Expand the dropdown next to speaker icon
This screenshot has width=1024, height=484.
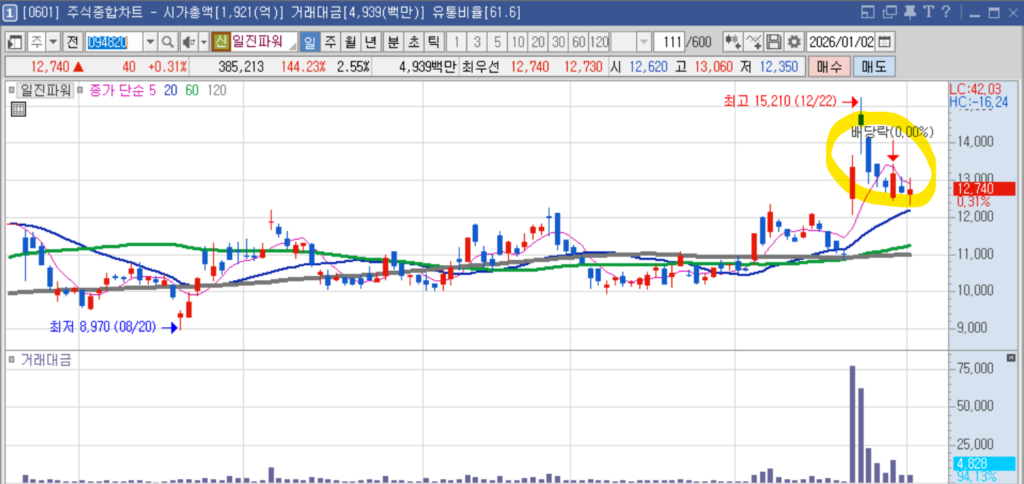(x=203, y=42)
